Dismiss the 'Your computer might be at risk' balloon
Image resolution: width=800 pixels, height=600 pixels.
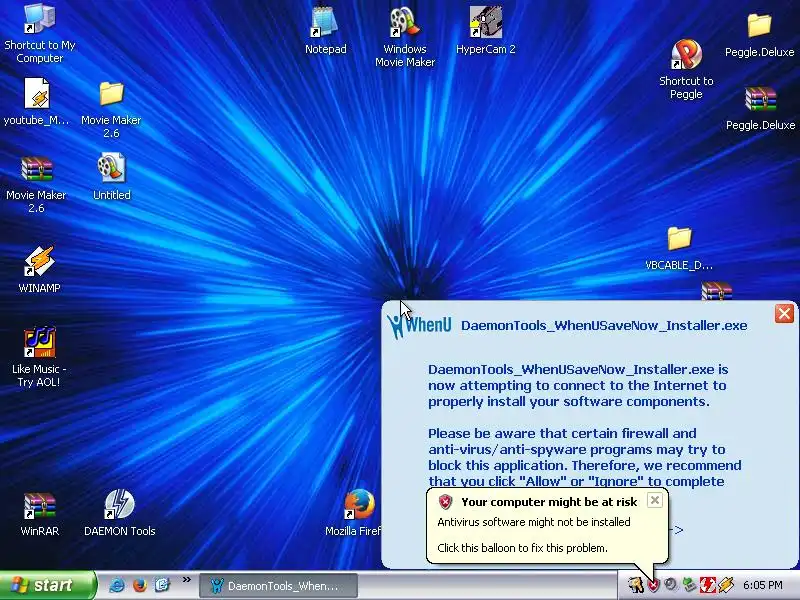coord(655,500)
